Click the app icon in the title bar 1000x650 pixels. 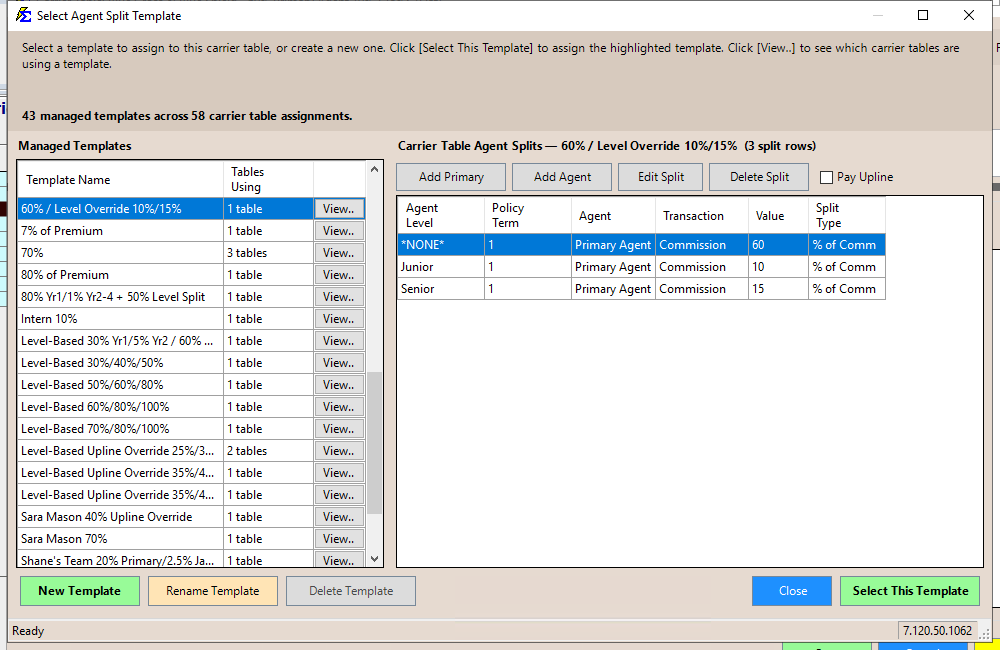(23, 16)
